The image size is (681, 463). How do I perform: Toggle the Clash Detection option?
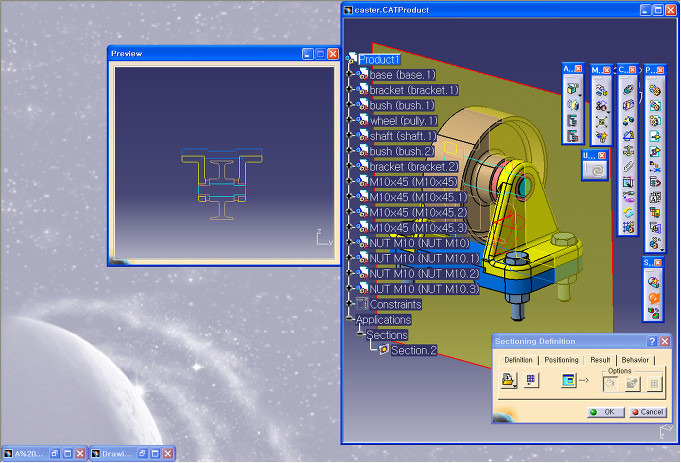coord(632,383)
